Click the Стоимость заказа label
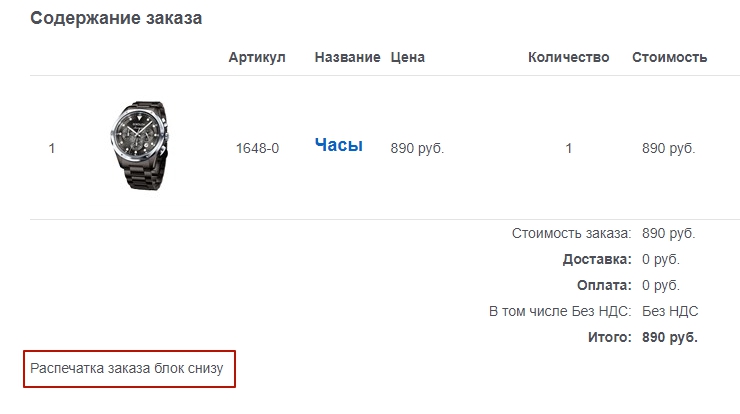740x414 pixels. pos(571,234)
